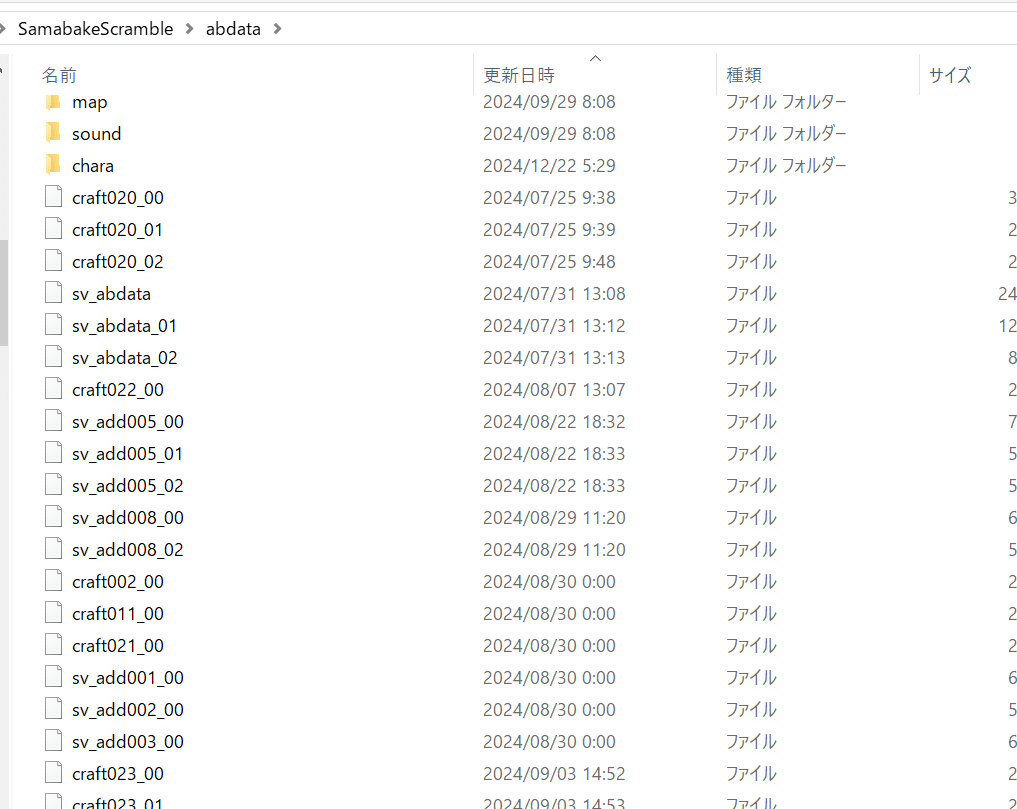Click the sound folder icon

(x=53, y=134)
